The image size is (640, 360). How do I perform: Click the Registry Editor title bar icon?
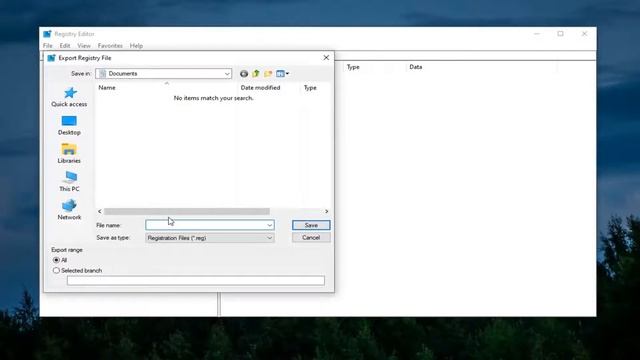47,34
